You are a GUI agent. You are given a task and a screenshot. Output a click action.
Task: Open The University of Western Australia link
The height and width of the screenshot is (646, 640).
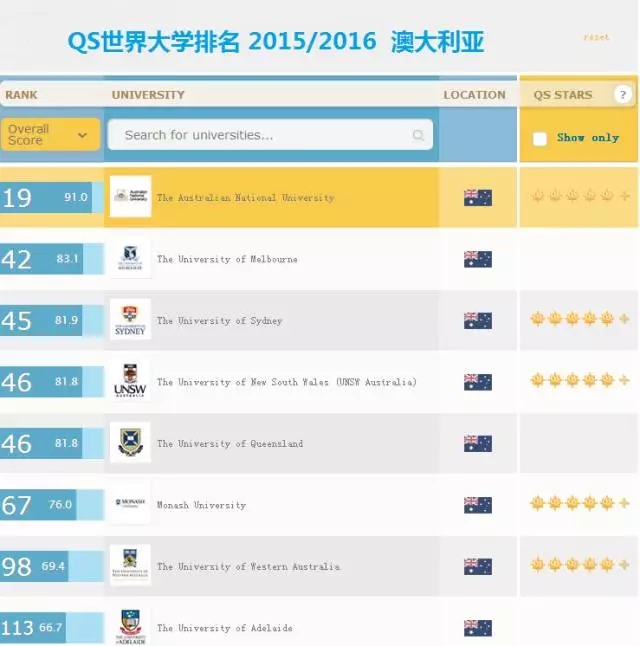(248, 566)
